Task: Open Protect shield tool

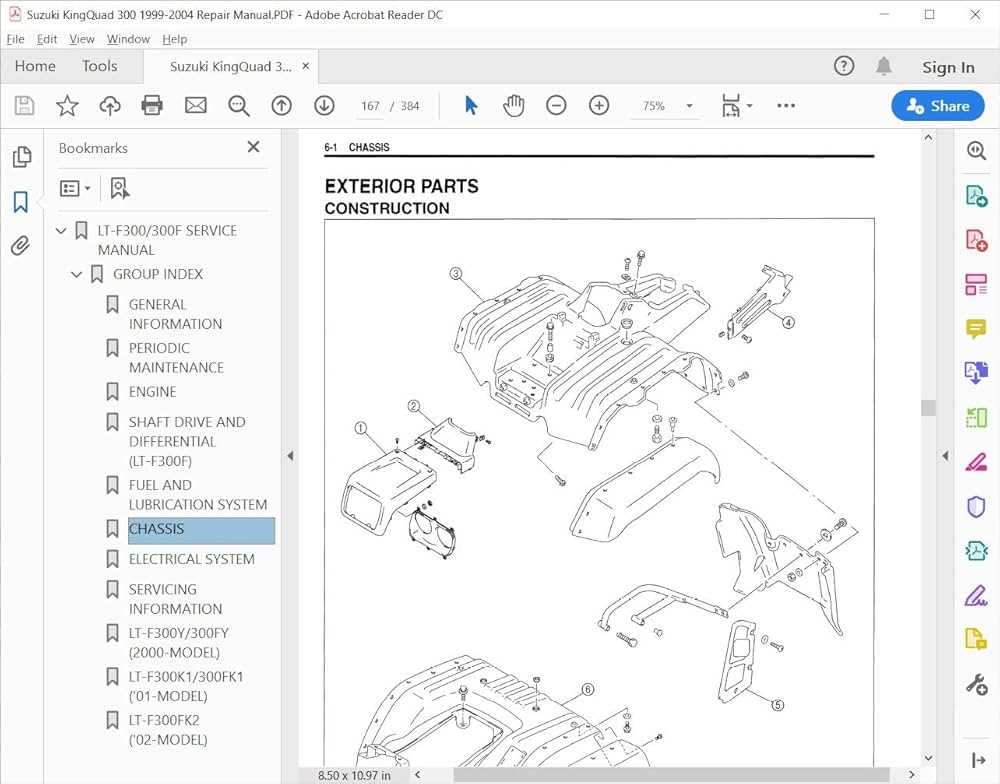Action: (x=976, y=507)
